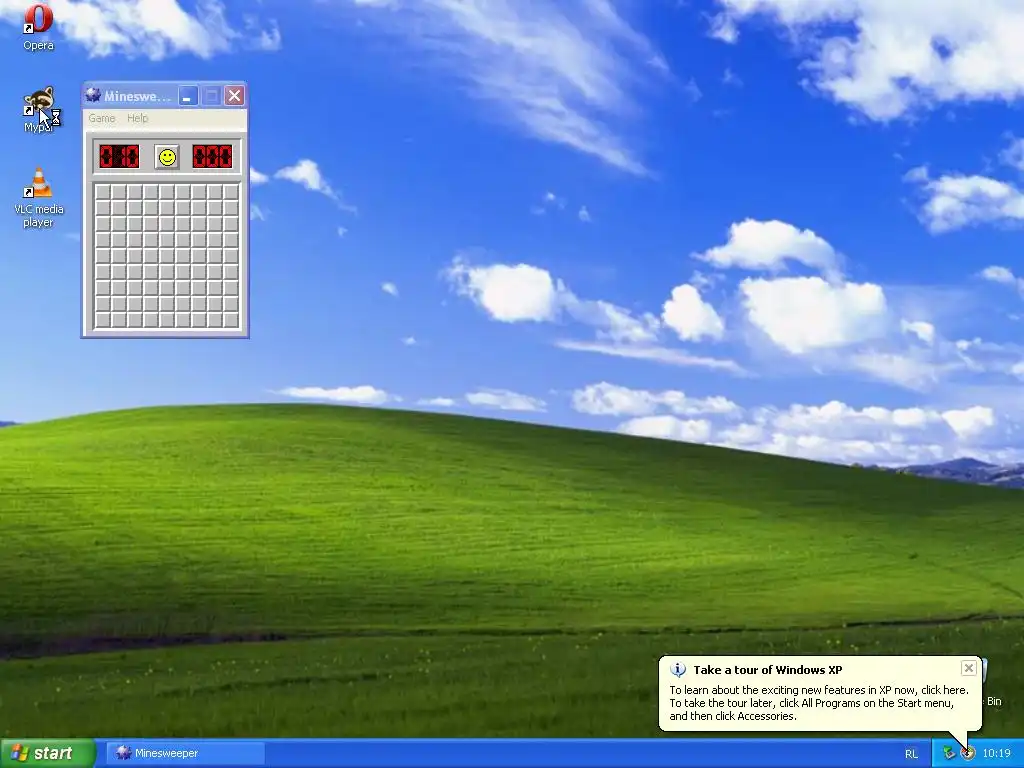
Task: Minimize the Minesweeper window
Action: pos(188,96)
